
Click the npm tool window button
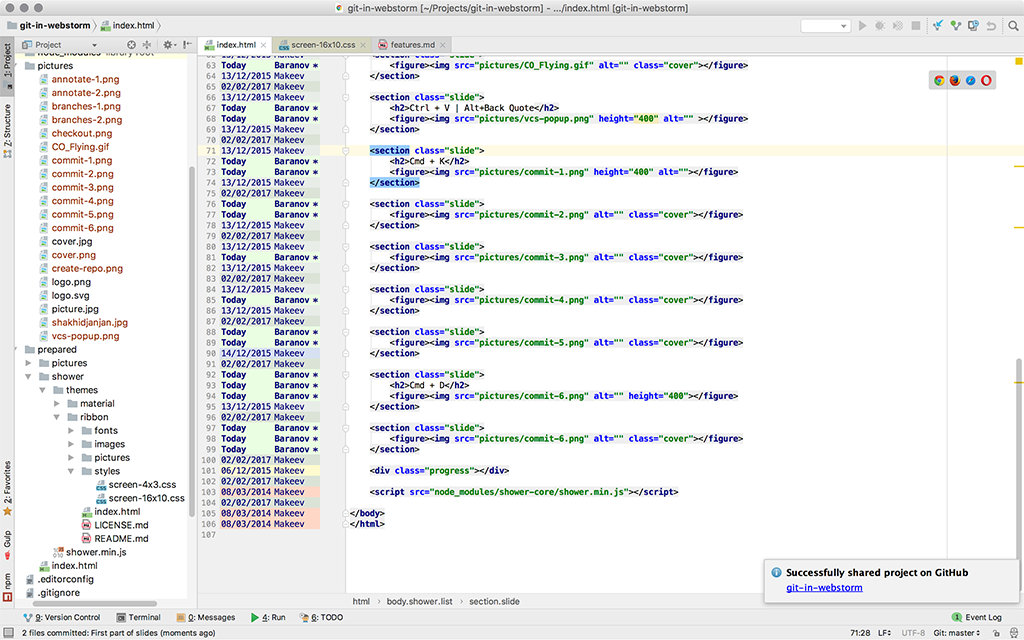coord(7,586)
